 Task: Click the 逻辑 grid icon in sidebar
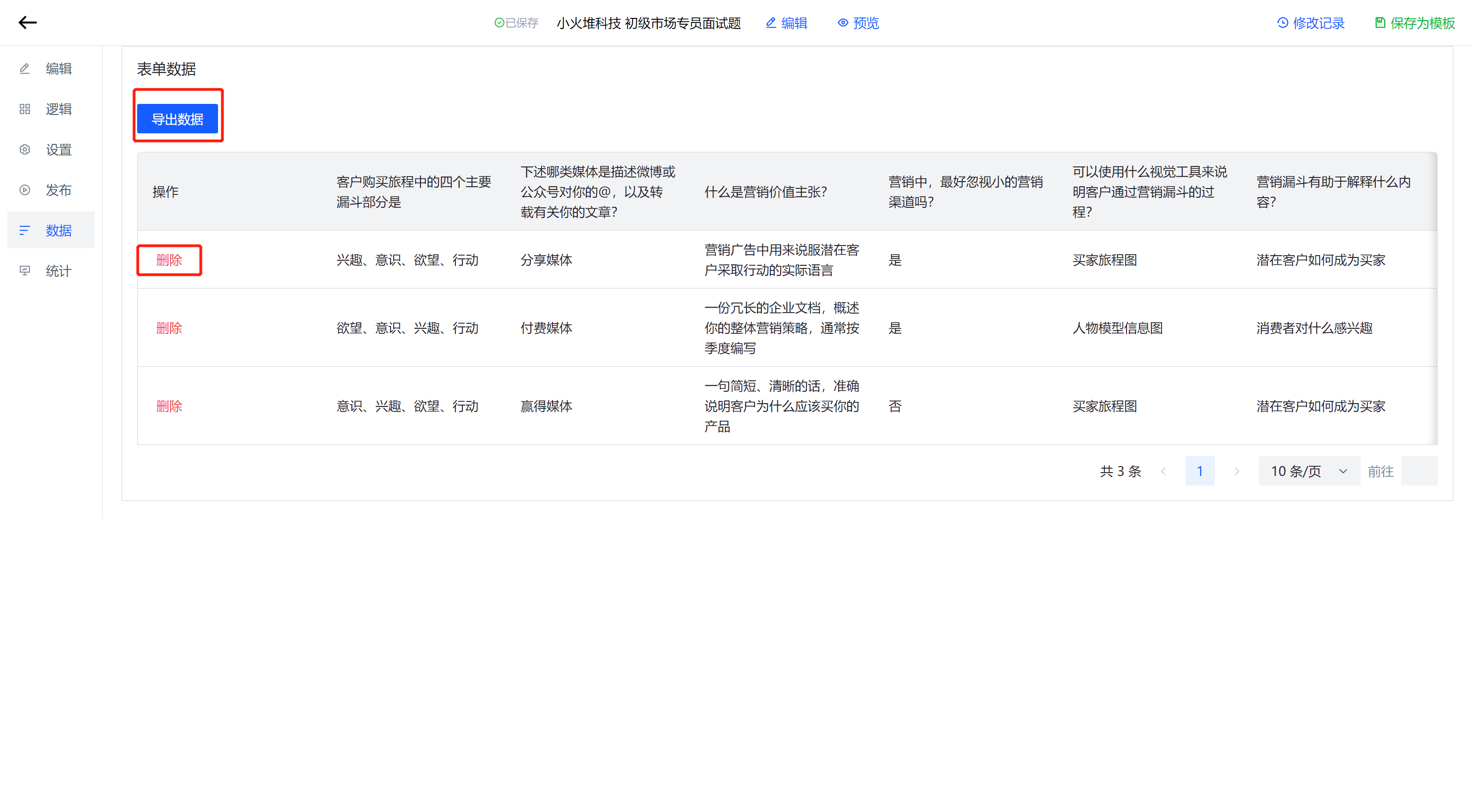coord(24,109)
